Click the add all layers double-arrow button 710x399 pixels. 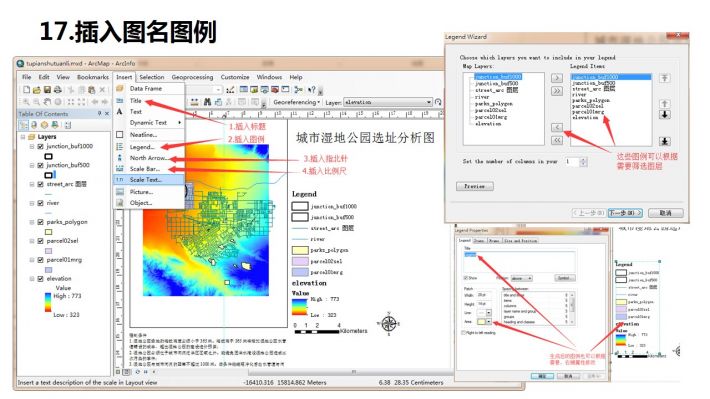[556, 91]
